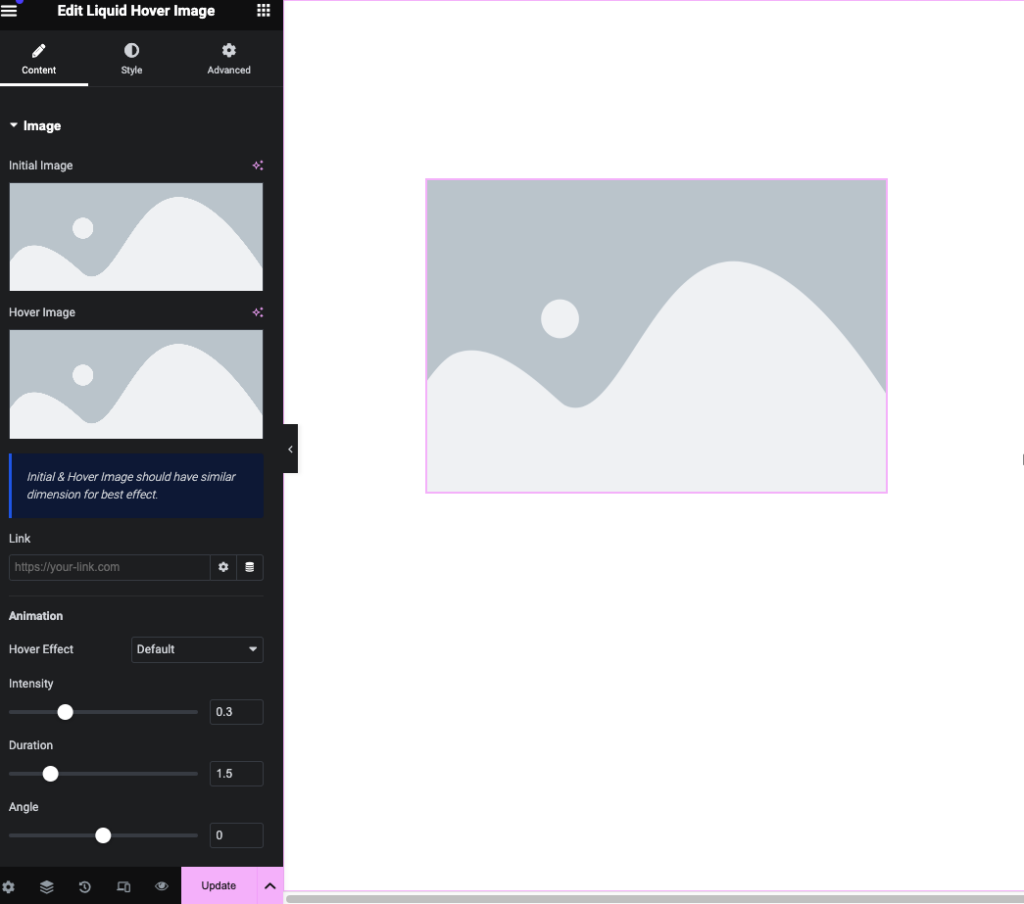Switch to the Advanced tab
The image size is (1024, 904).
(229, 59)
